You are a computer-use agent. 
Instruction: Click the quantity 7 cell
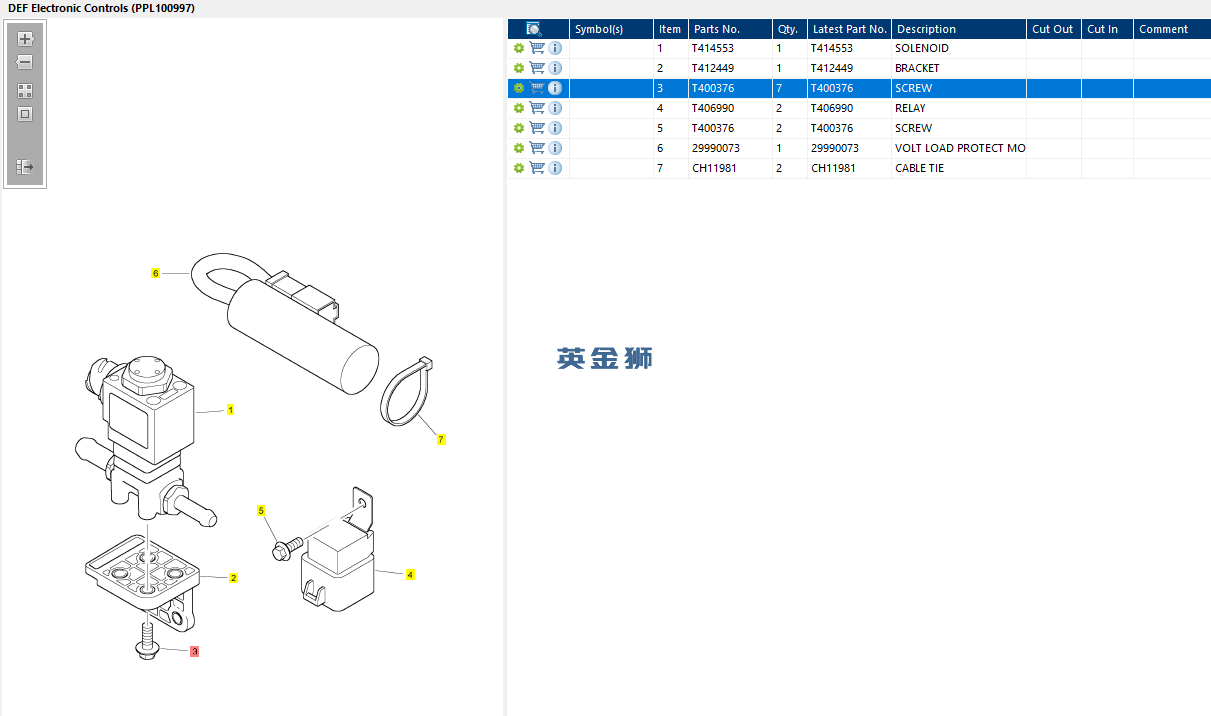(790, 88)
